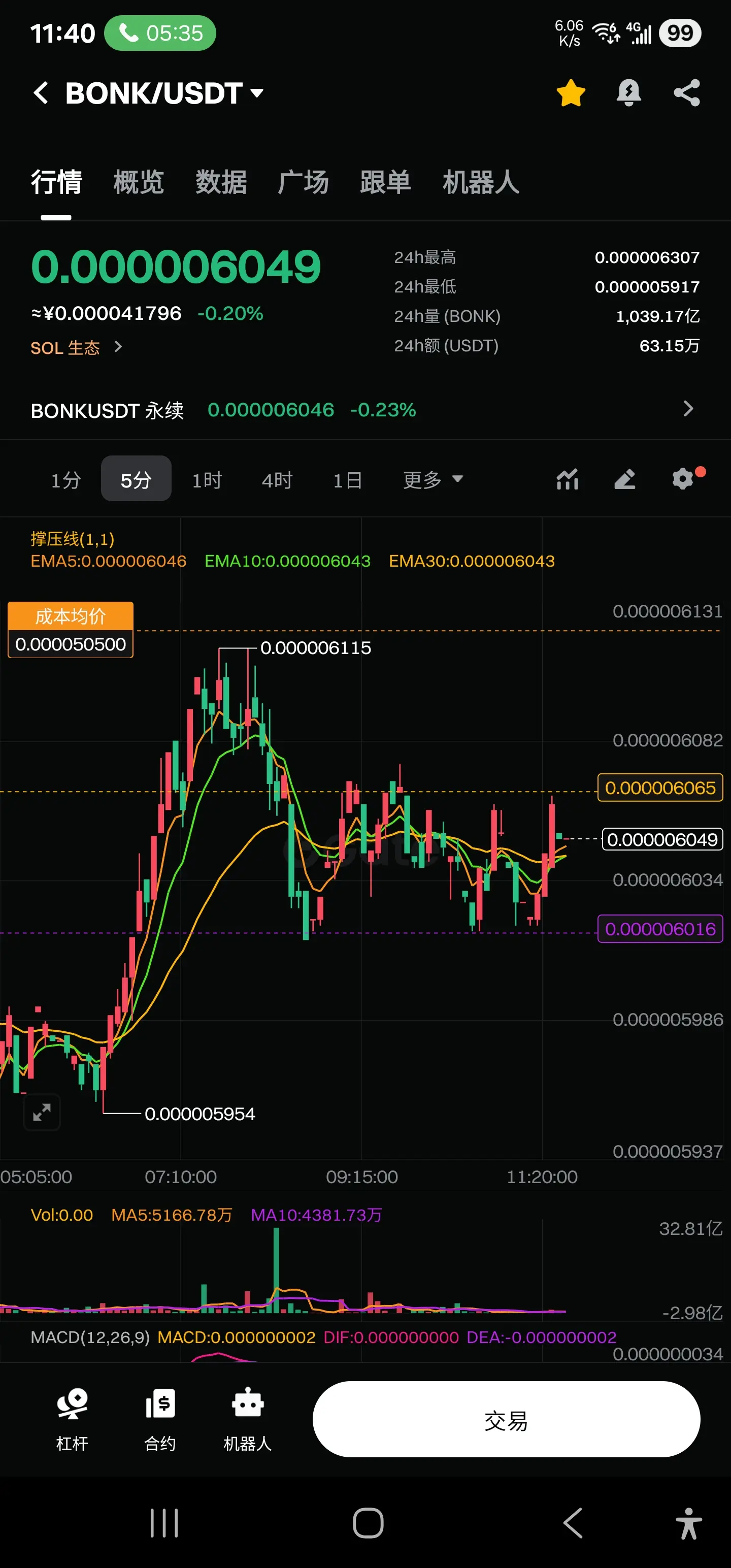Go to Android home screen

coord(368,1523)
